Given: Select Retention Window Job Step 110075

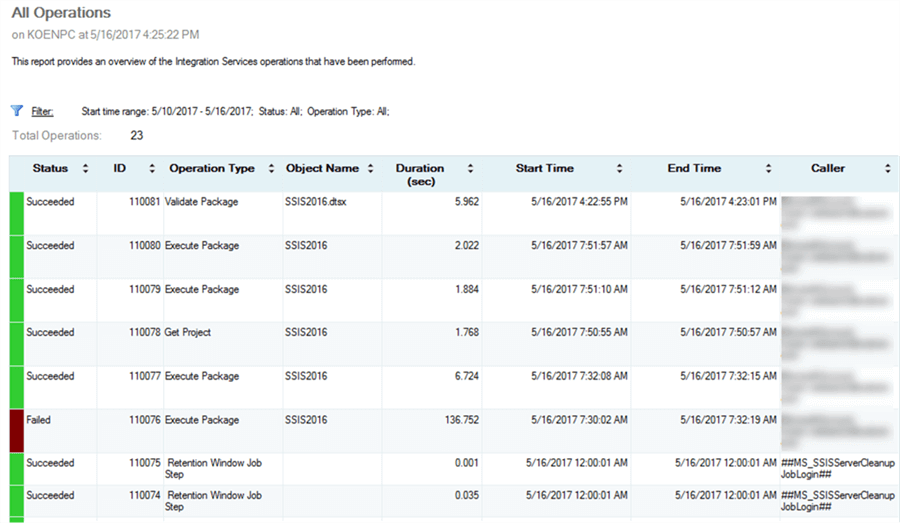Looking at the screenshot, I should point(214,463).
